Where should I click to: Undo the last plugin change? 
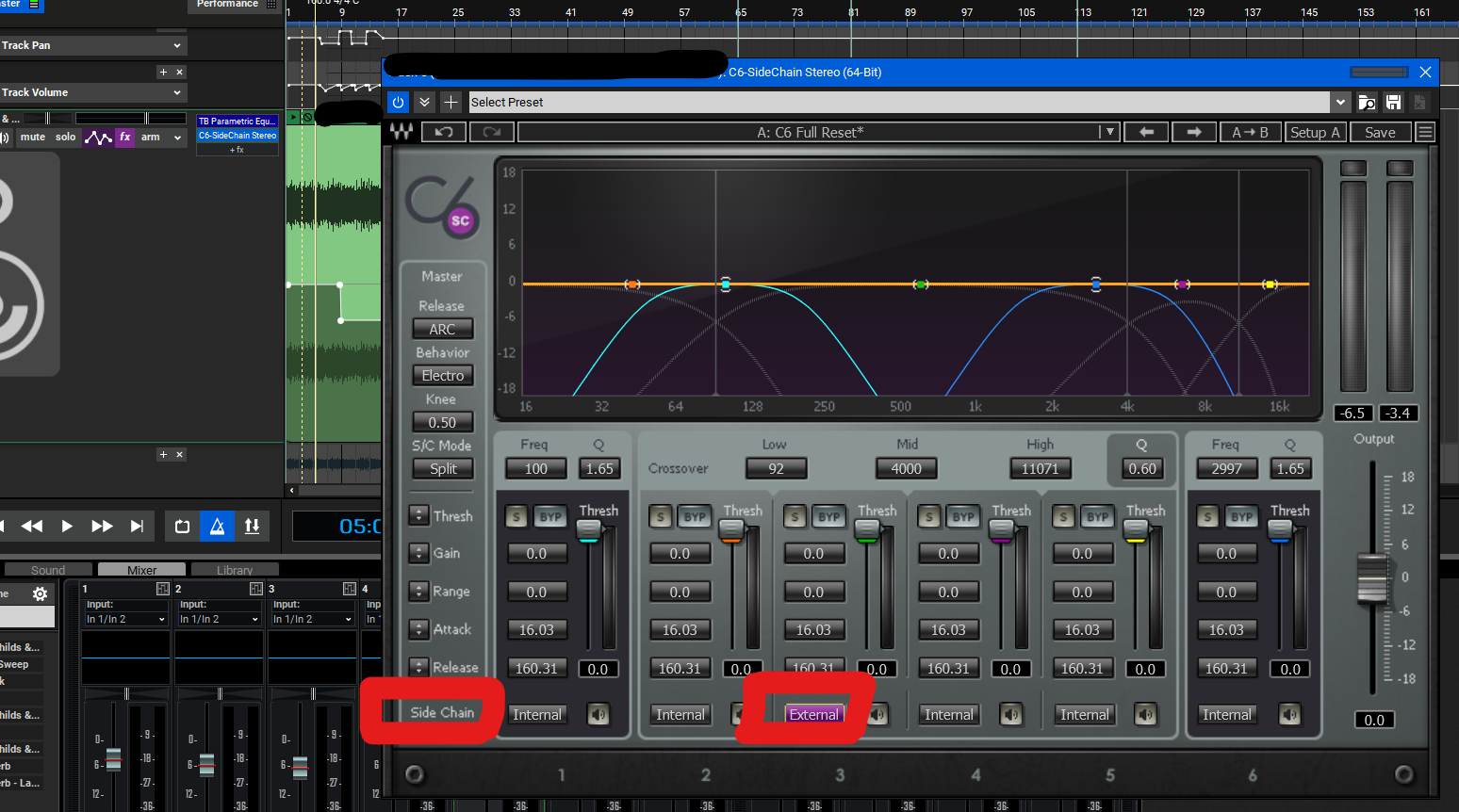pyautogui.click(x=444, y=132)
